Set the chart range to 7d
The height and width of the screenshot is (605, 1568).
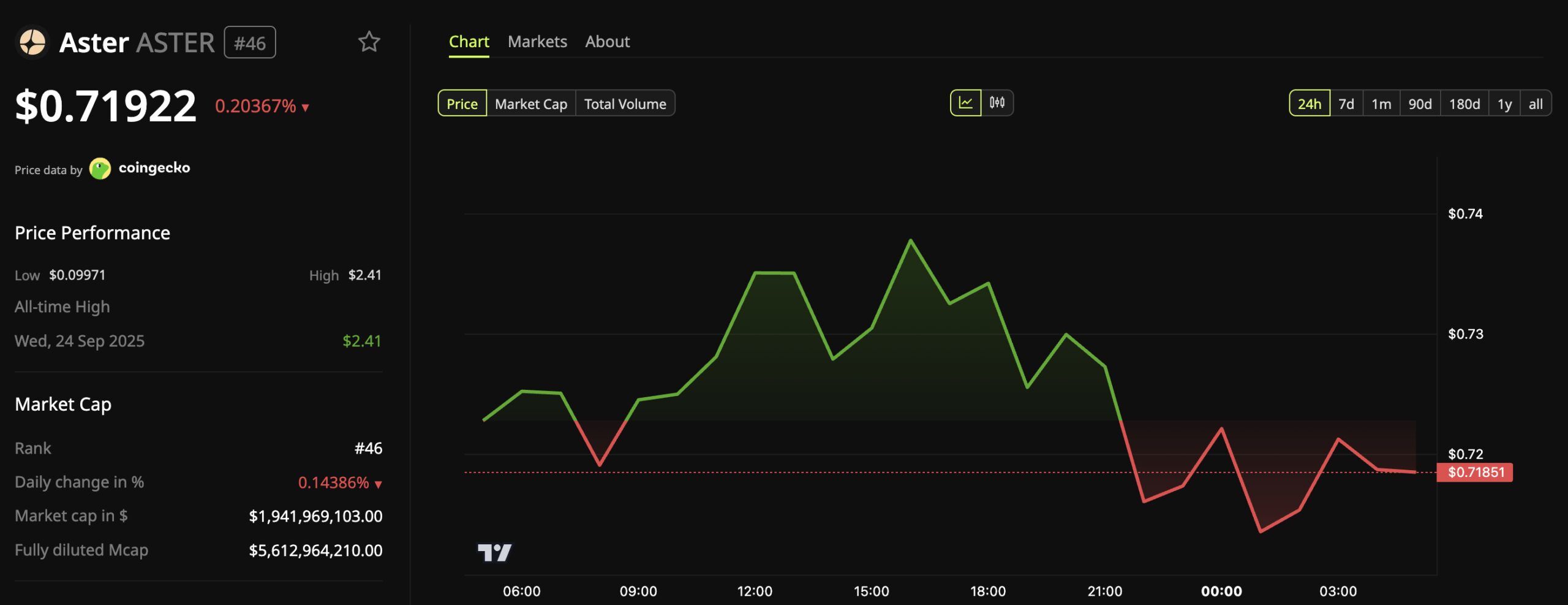point(1346,104)
